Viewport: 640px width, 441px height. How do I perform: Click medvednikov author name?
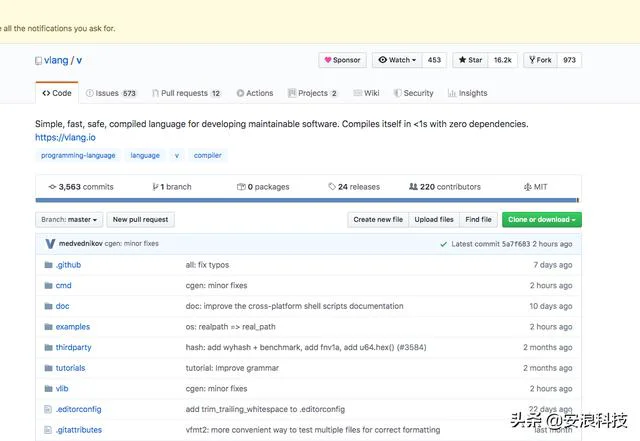click(81, 243)
